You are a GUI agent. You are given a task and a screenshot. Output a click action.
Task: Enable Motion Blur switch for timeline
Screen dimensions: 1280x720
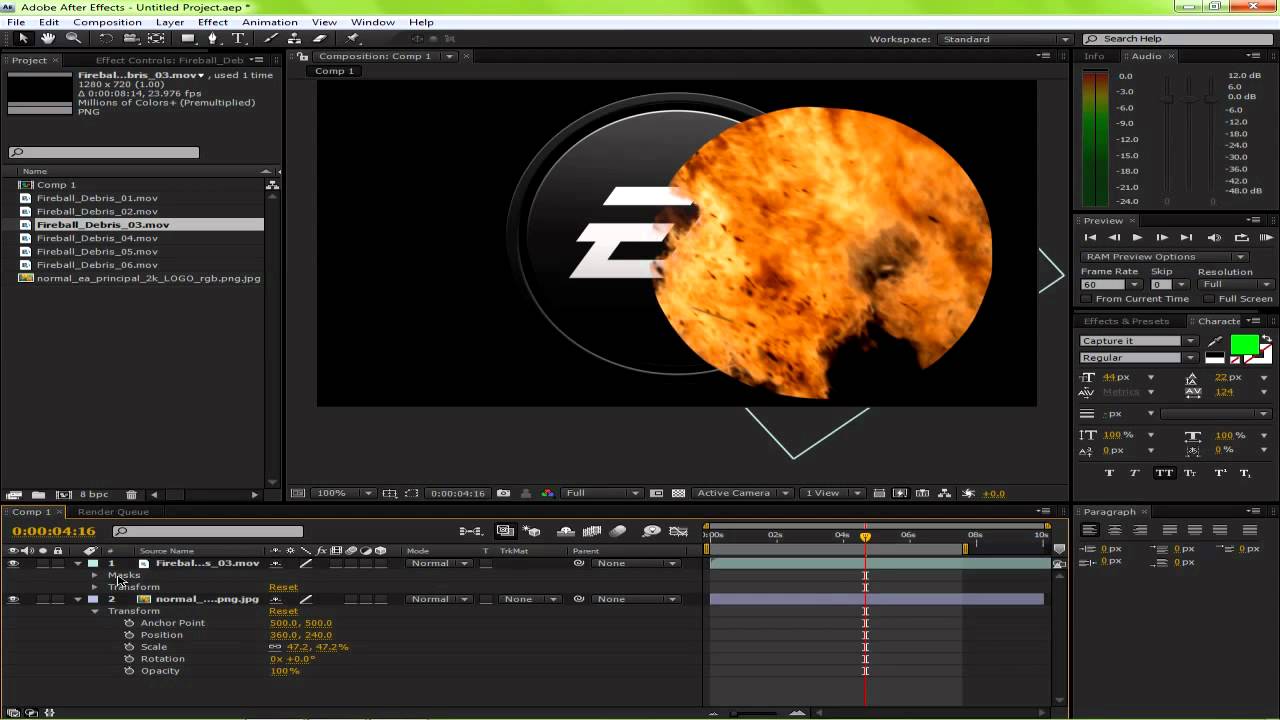point(618,531)
